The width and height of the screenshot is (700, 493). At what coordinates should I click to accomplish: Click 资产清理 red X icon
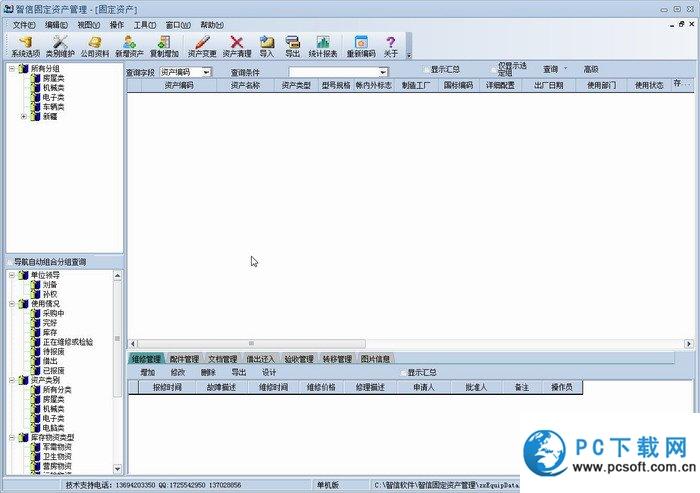coord(237,46)
